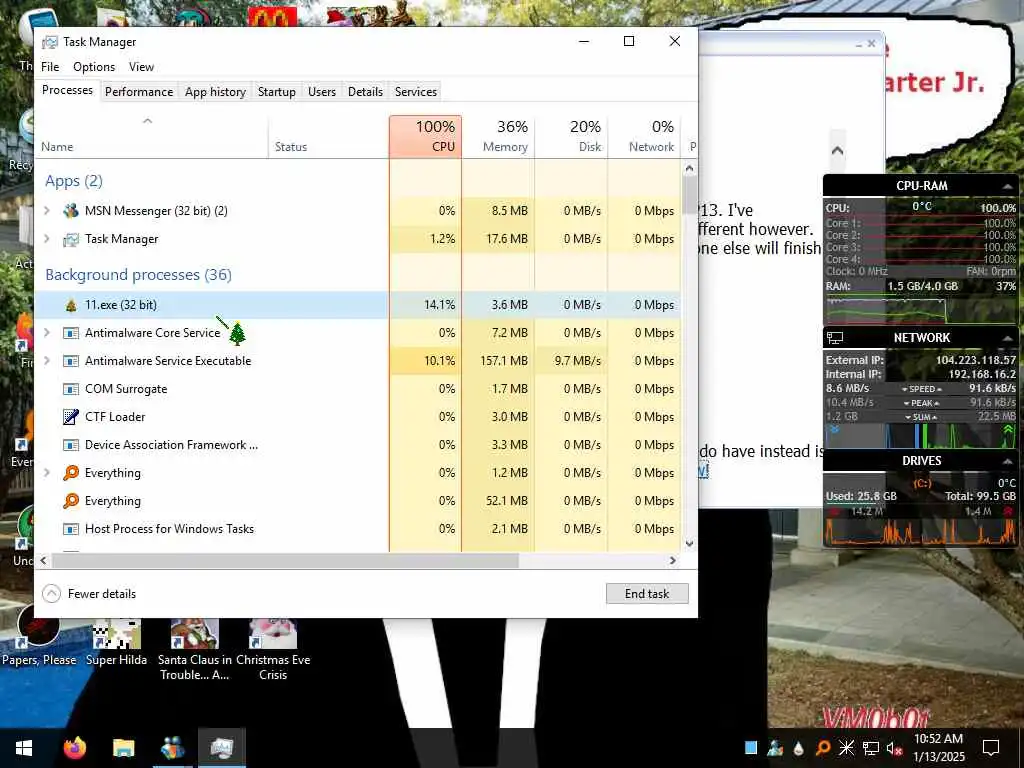Viewport: 1024px width, 768px height.
Task: Open Papers, Please desktop shortcut
Action: [39, 637]
